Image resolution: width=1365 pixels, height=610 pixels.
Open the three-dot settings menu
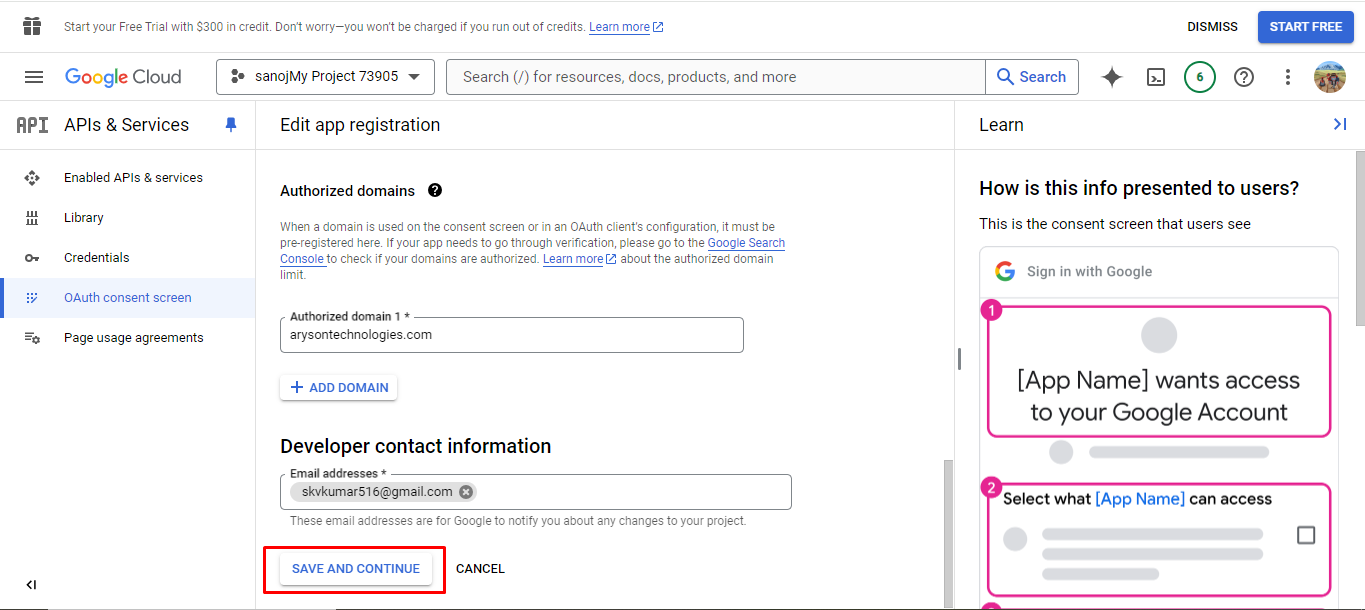point(1288,77)
